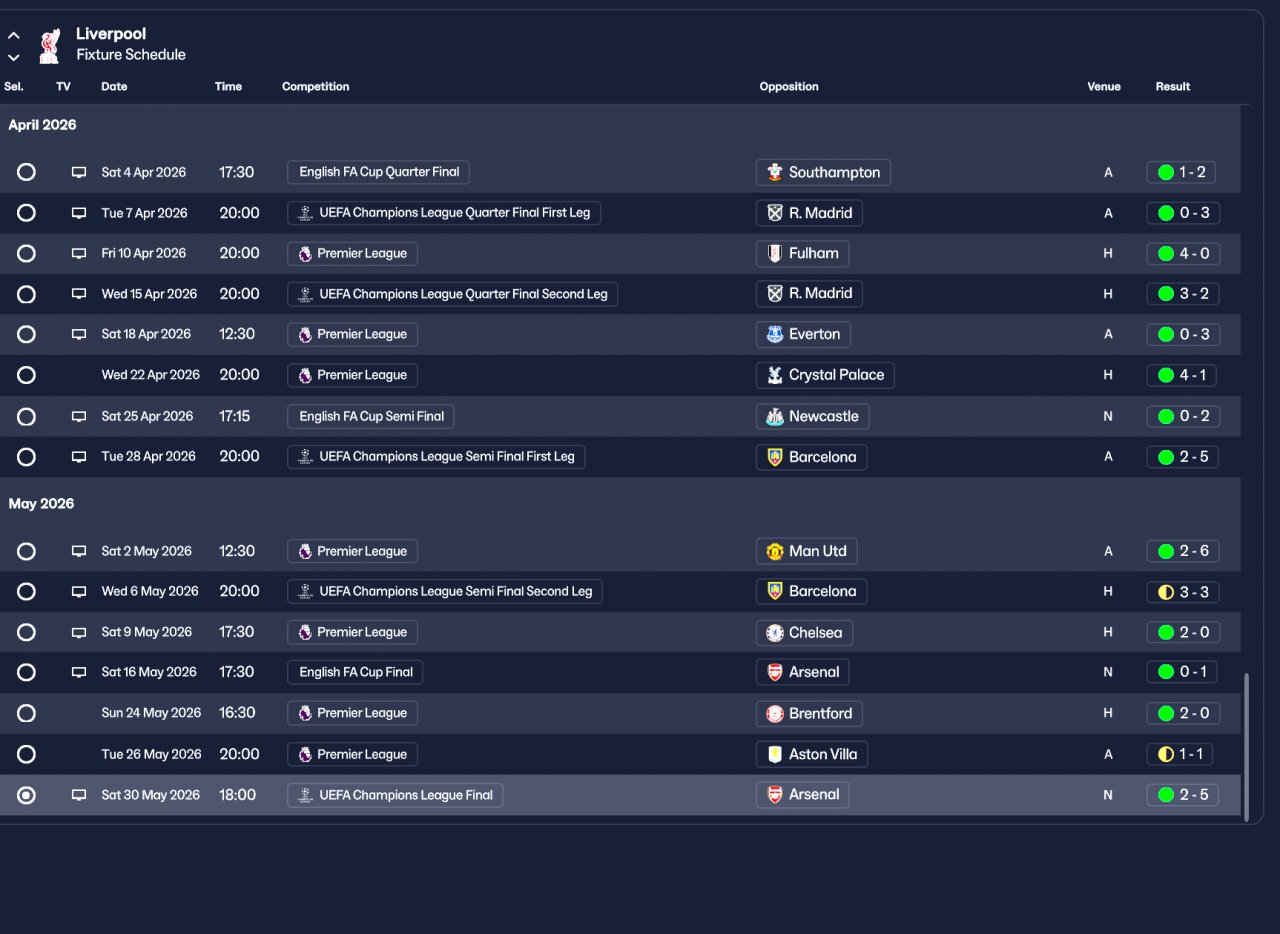The height and width of the screenshot is (934, 1280).
Task: Click TV icon for Sat 18 Apr fixture
Action: [79, 335]
